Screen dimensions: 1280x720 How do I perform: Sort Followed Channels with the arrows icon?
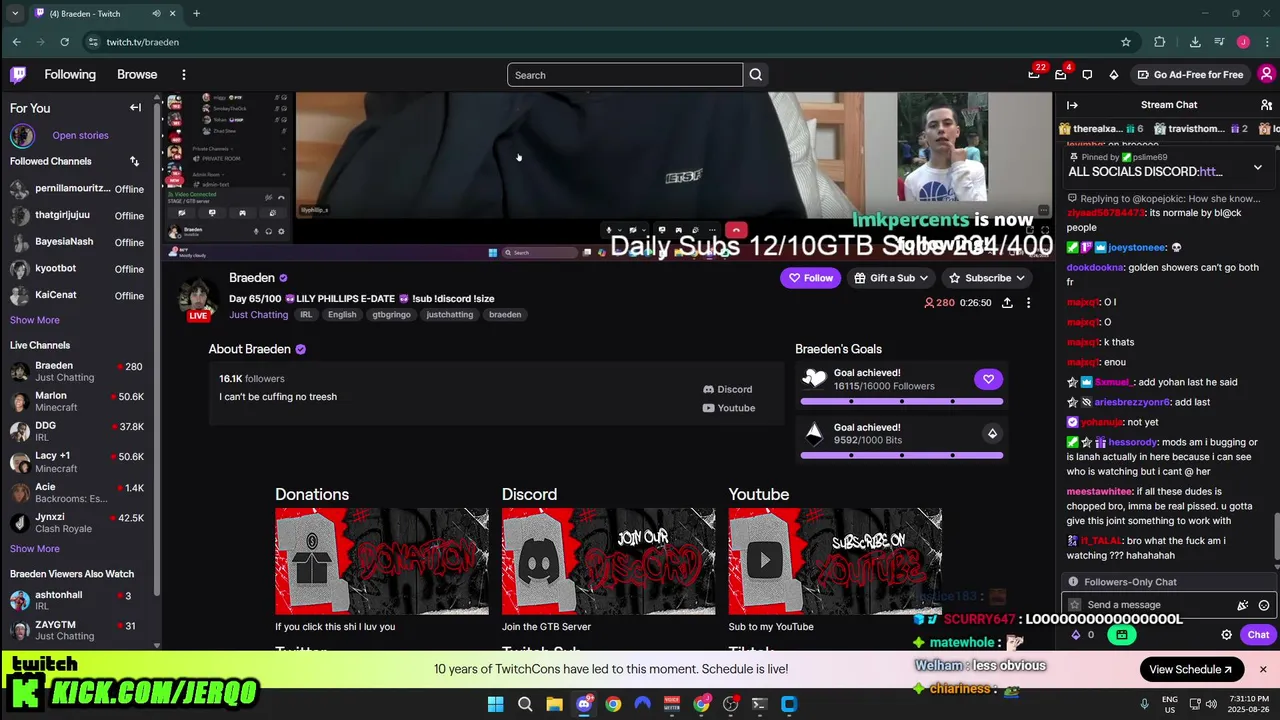[134, 161]
